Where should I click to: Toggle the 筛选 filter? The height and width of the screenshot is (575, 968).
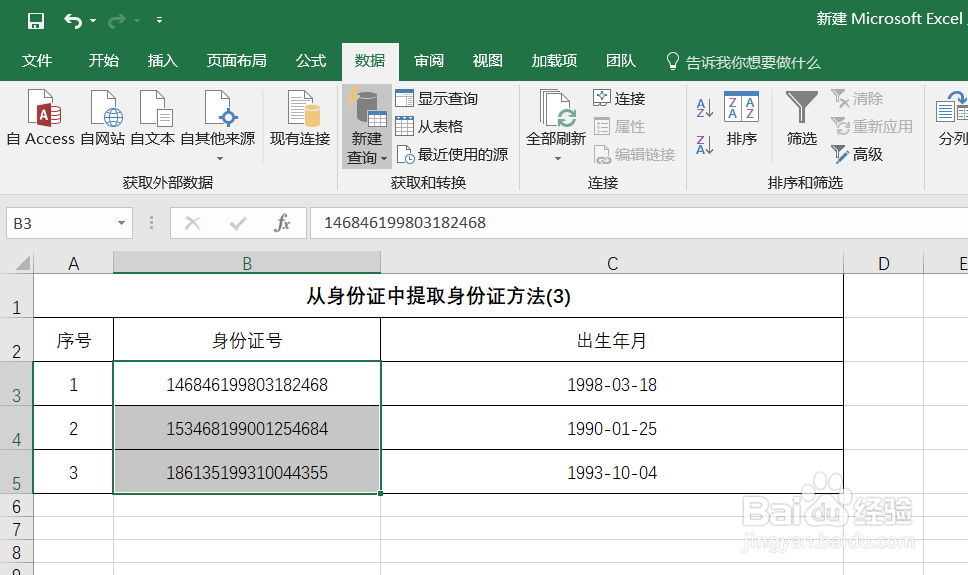tap(801, 119)
